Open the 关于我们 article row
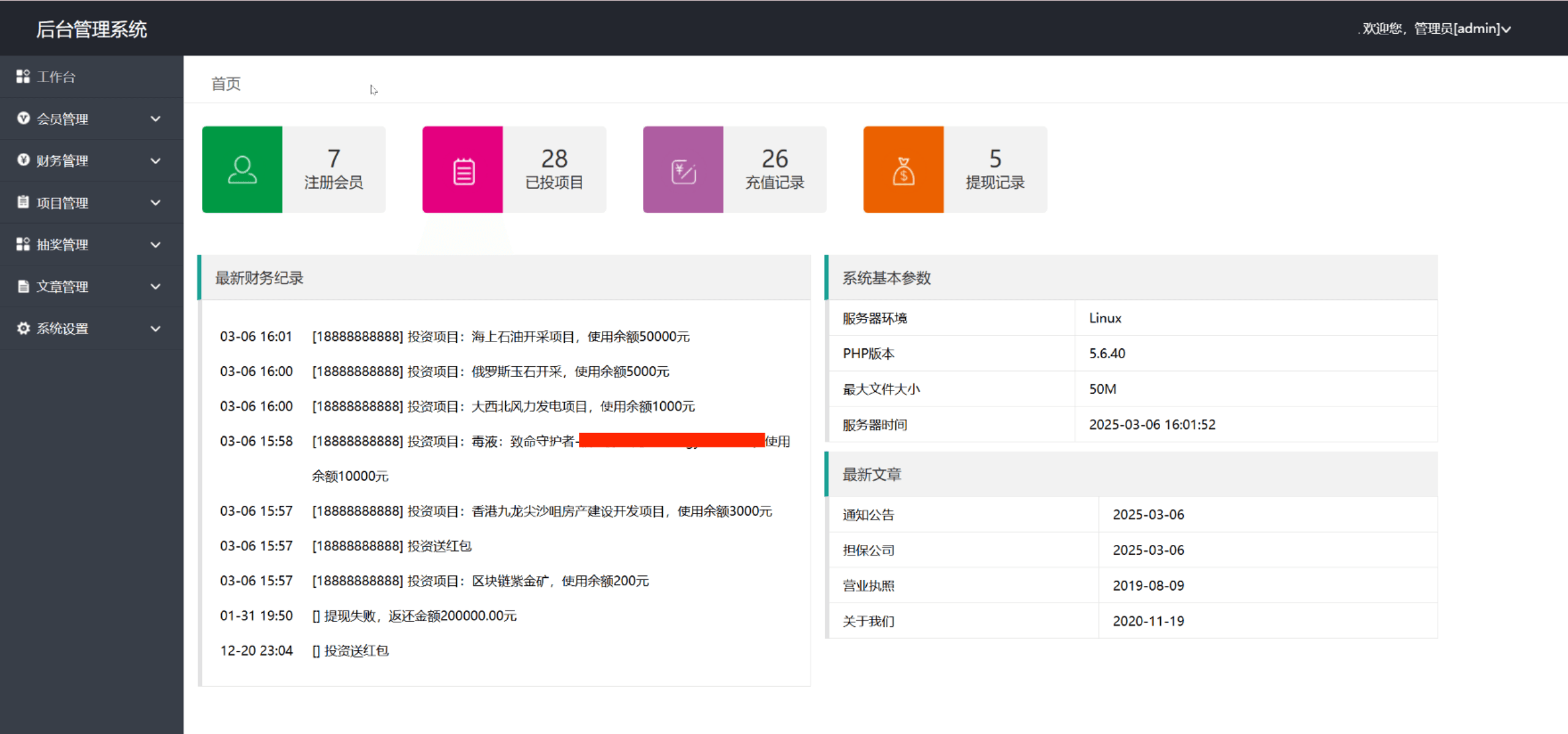 (x=868, y=621)
